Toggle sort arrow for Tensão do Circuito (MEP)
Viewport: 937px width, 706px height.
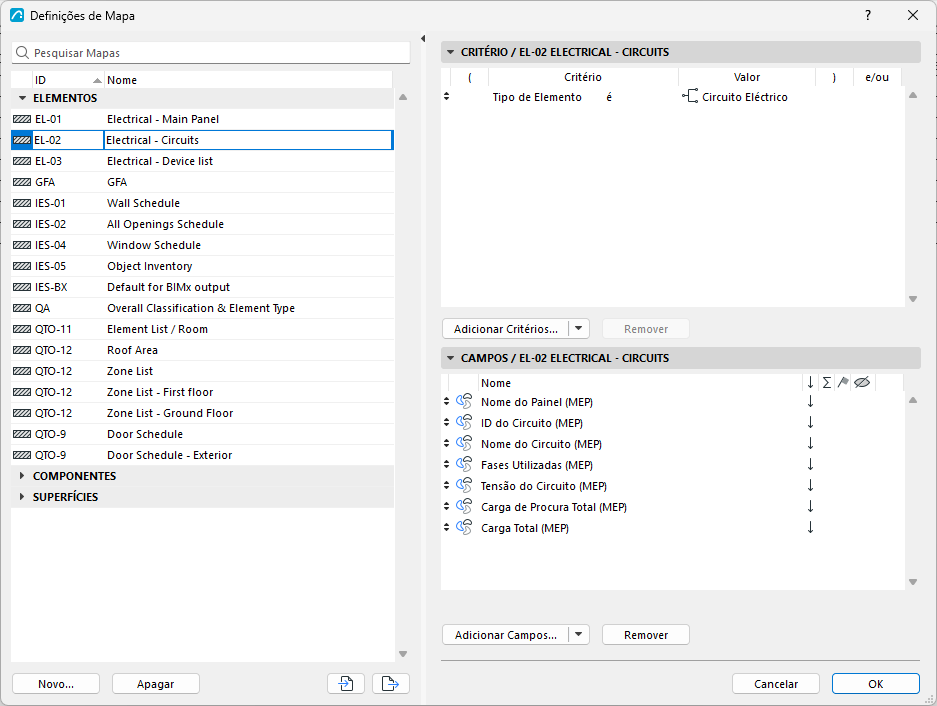click(810, 485)
